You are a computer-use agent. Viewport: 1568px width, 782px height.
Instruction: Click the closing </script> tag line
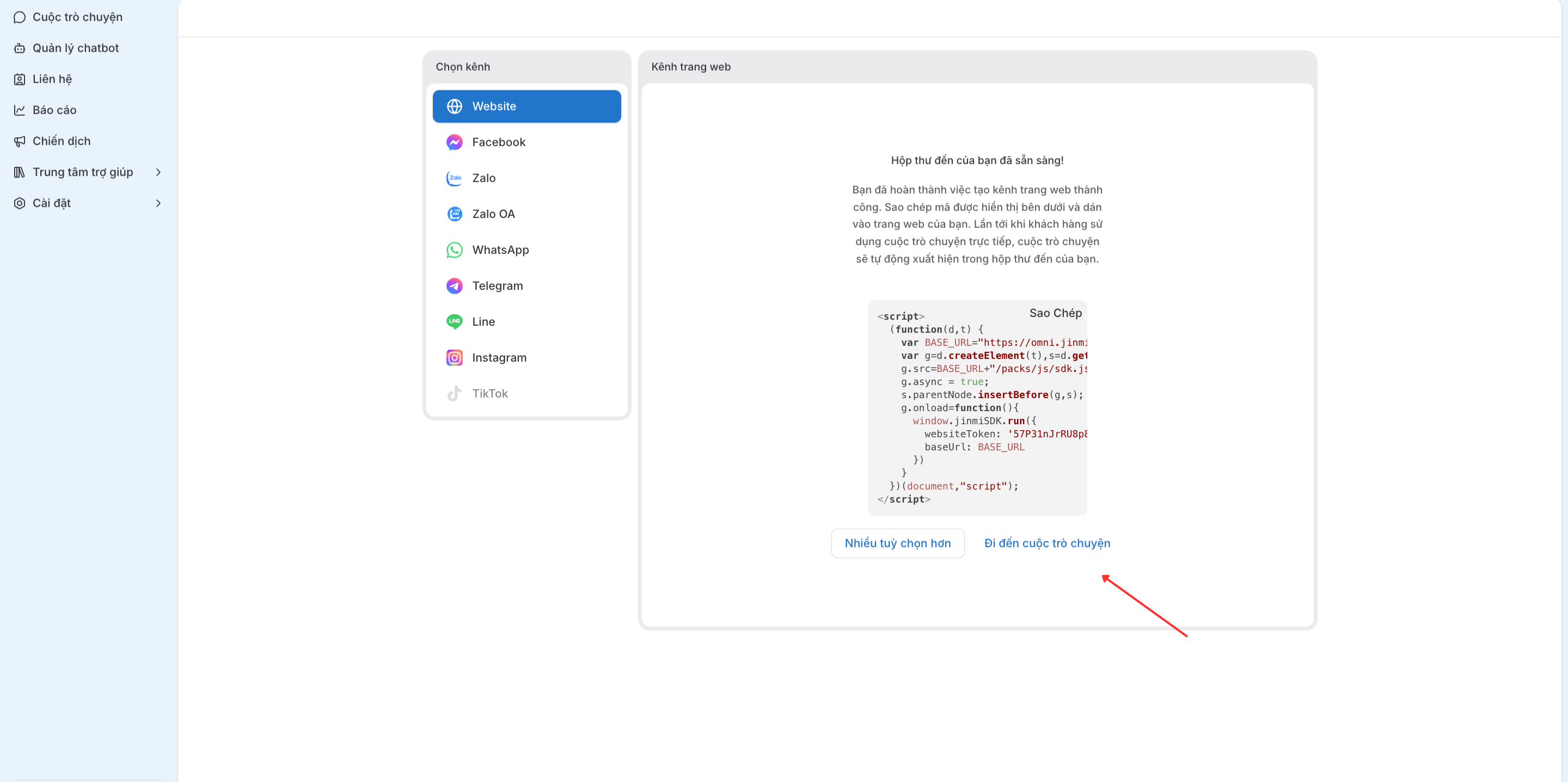coord(904,499)
